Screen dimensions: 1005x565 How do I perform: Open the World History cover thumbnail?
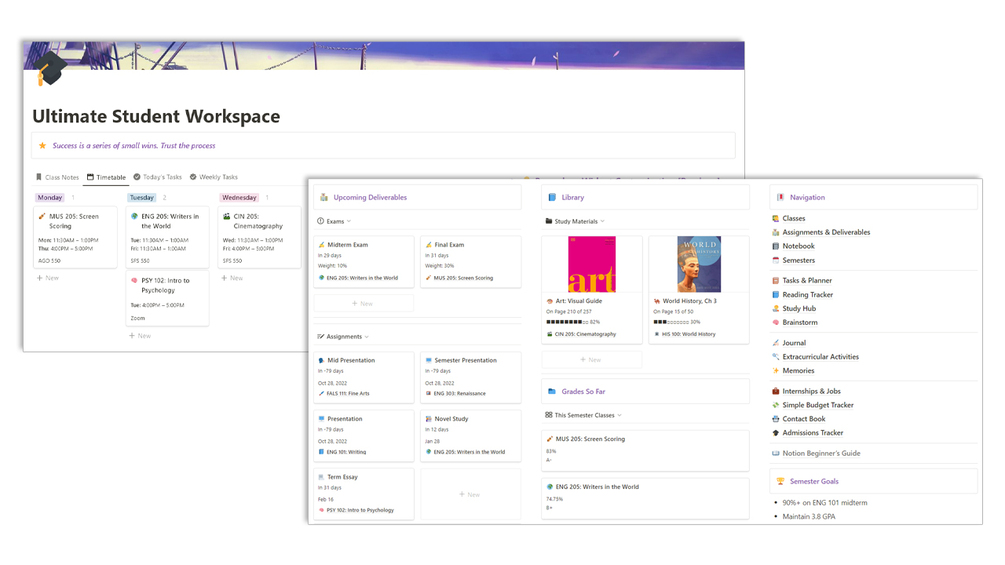click(x=699, y=265)
